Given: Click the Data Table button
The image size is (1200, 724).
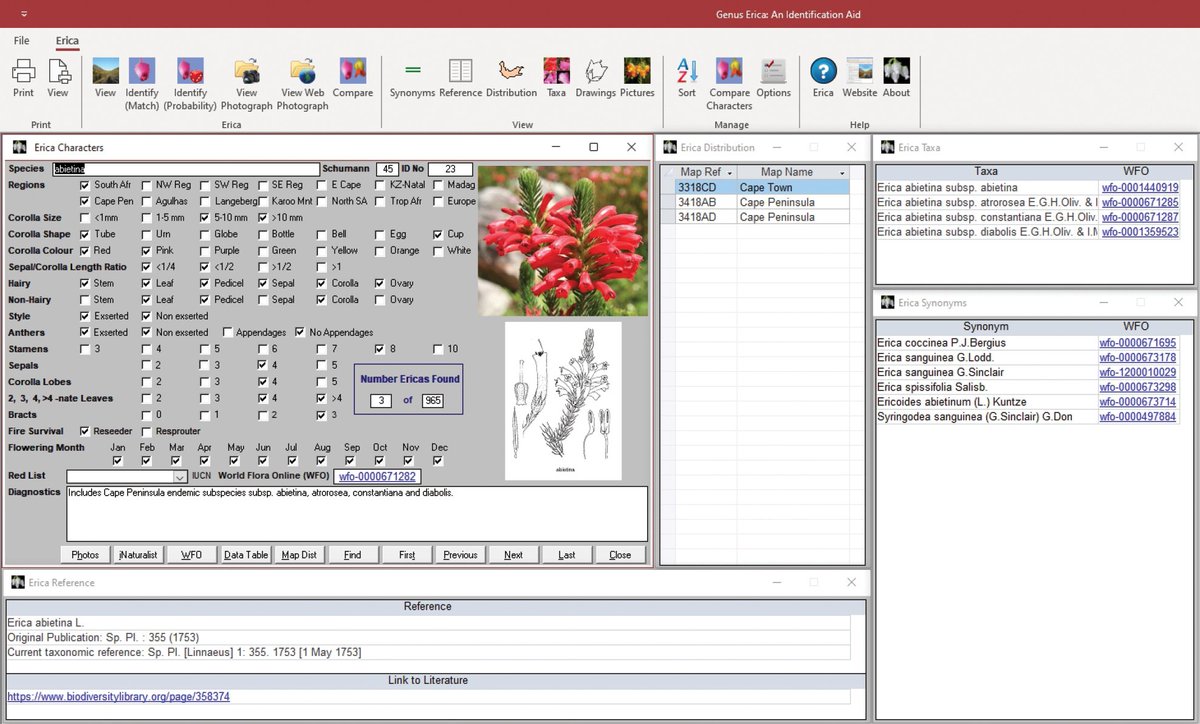Looking at the screenshot, I should click(245, 555).
